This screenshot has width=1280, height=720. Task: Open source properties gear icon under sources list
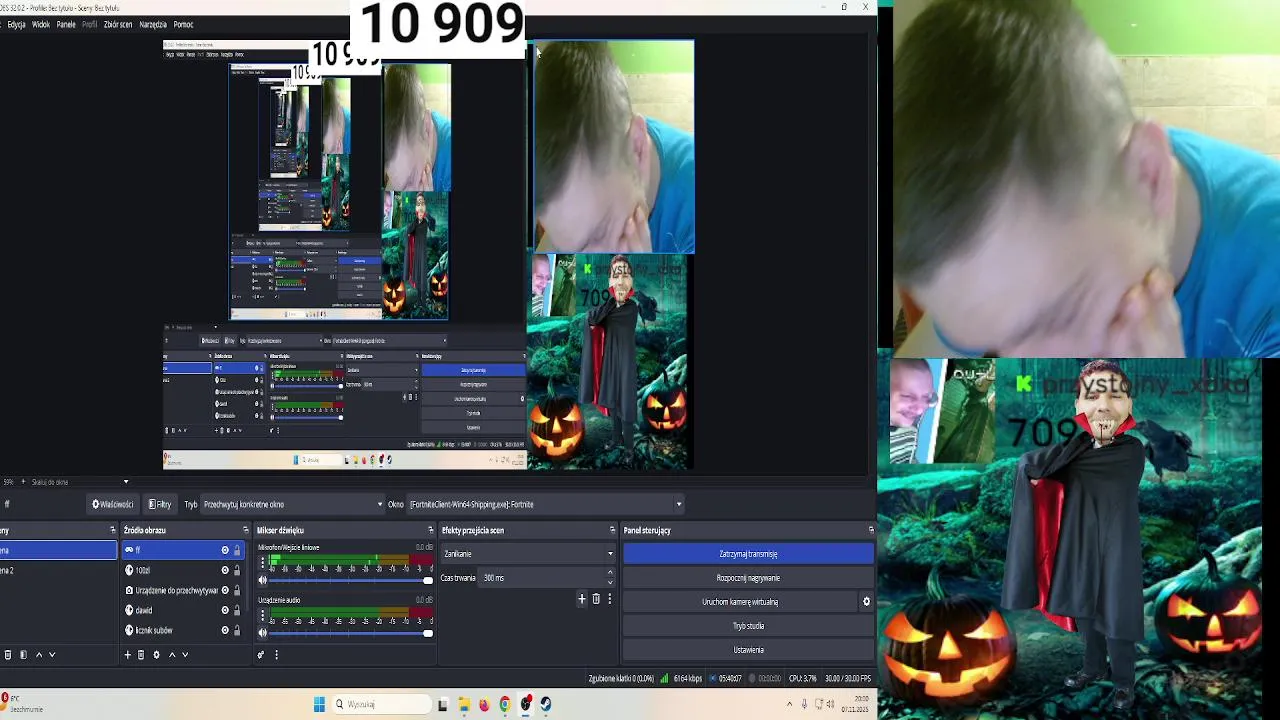click(156, 655)
